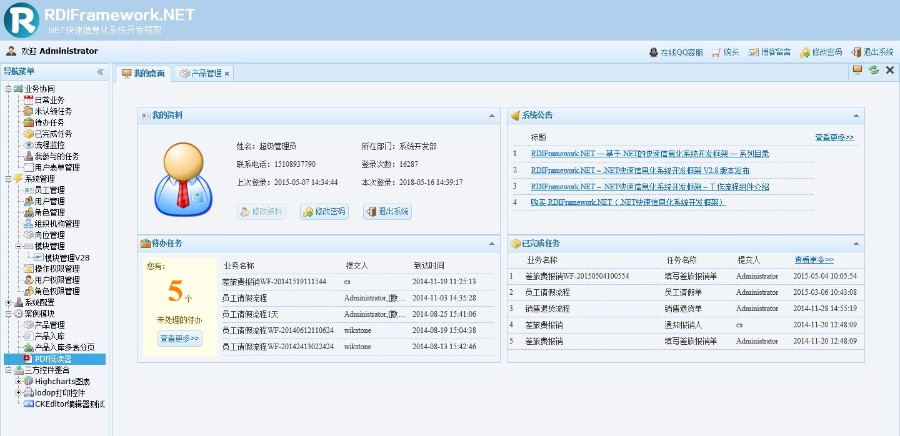Viewport: 900px width, 436px height.
Task: Collapse the 系统管理 tree node toggle
Action: coord(8,178)
